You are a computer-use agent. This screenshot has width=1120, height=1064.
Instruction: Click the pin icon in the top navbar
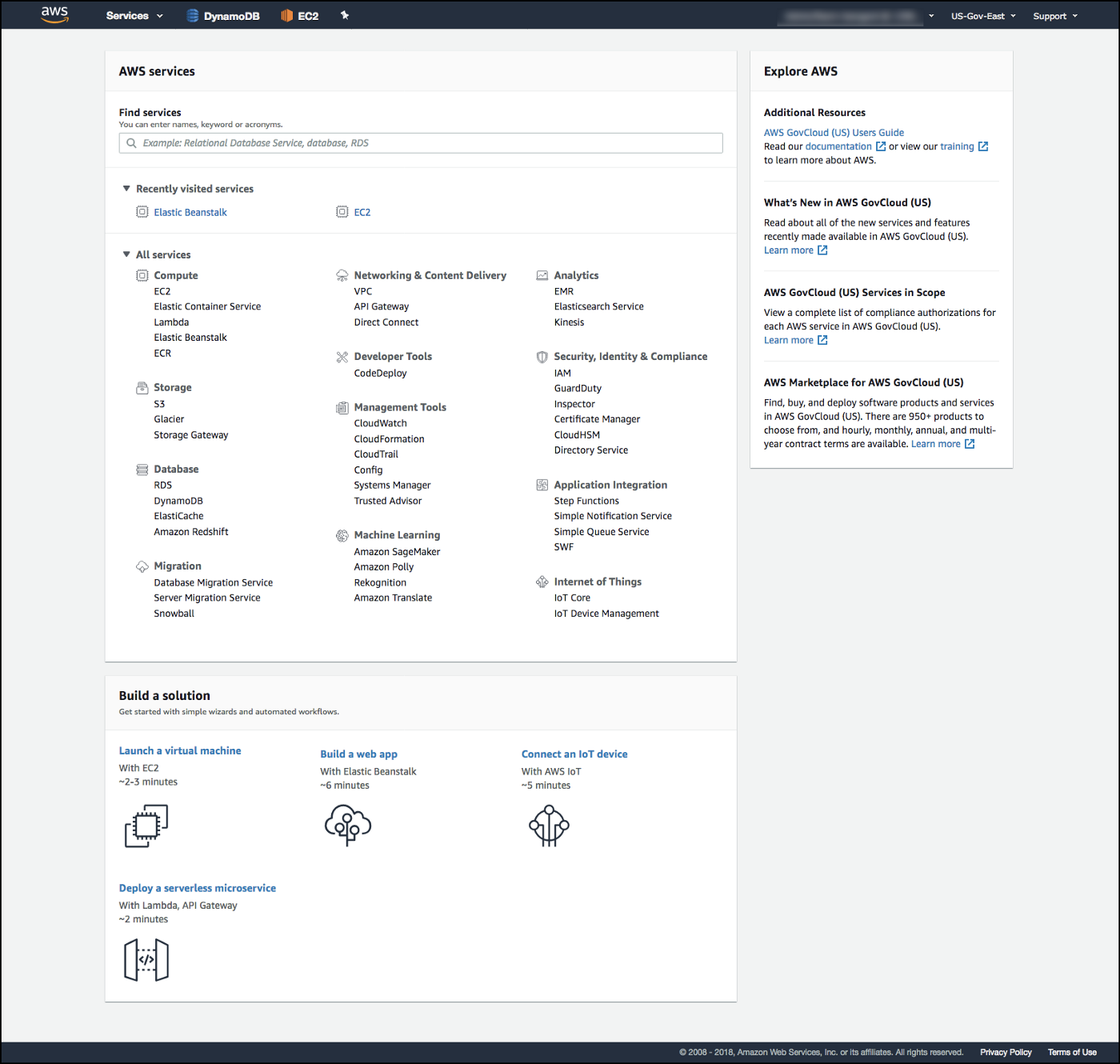point(344,14)
